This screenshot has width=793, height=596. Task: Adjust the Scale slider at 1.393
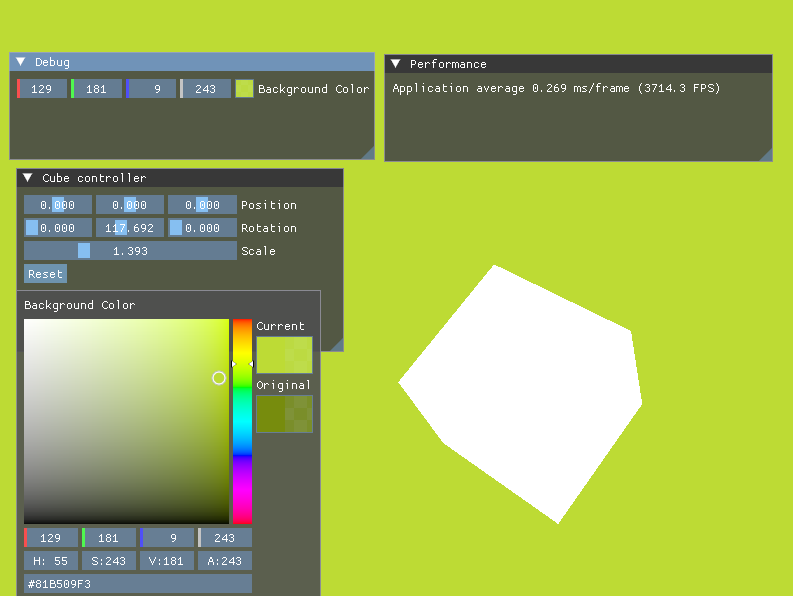click(130, 251)
